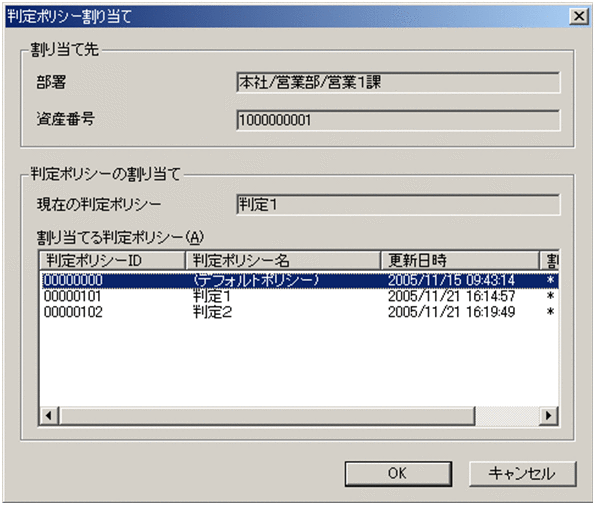The image size is (596, 507).
Task: Click the 現在の判定ポリシー field showing 判定1
Action: [398, 205]
